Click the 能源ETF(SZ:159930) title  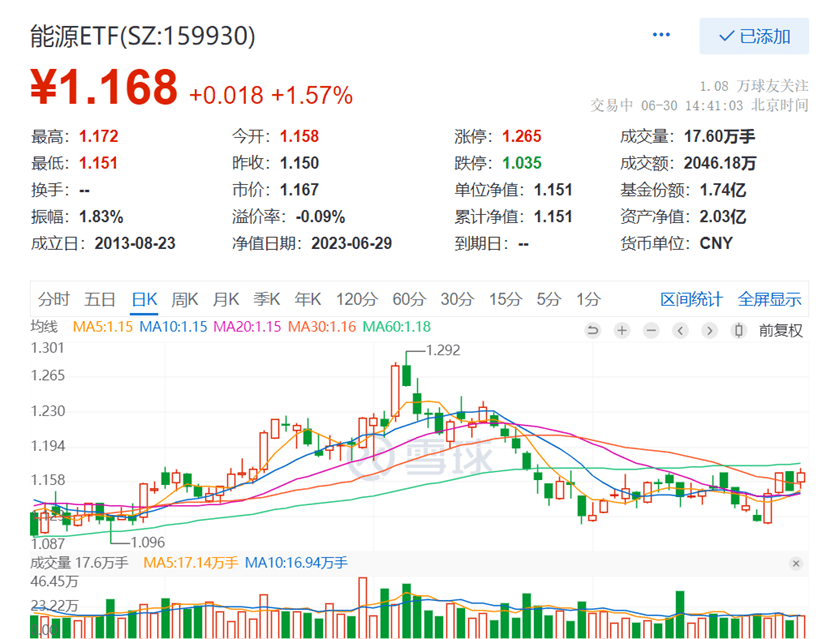pos(143,36)
